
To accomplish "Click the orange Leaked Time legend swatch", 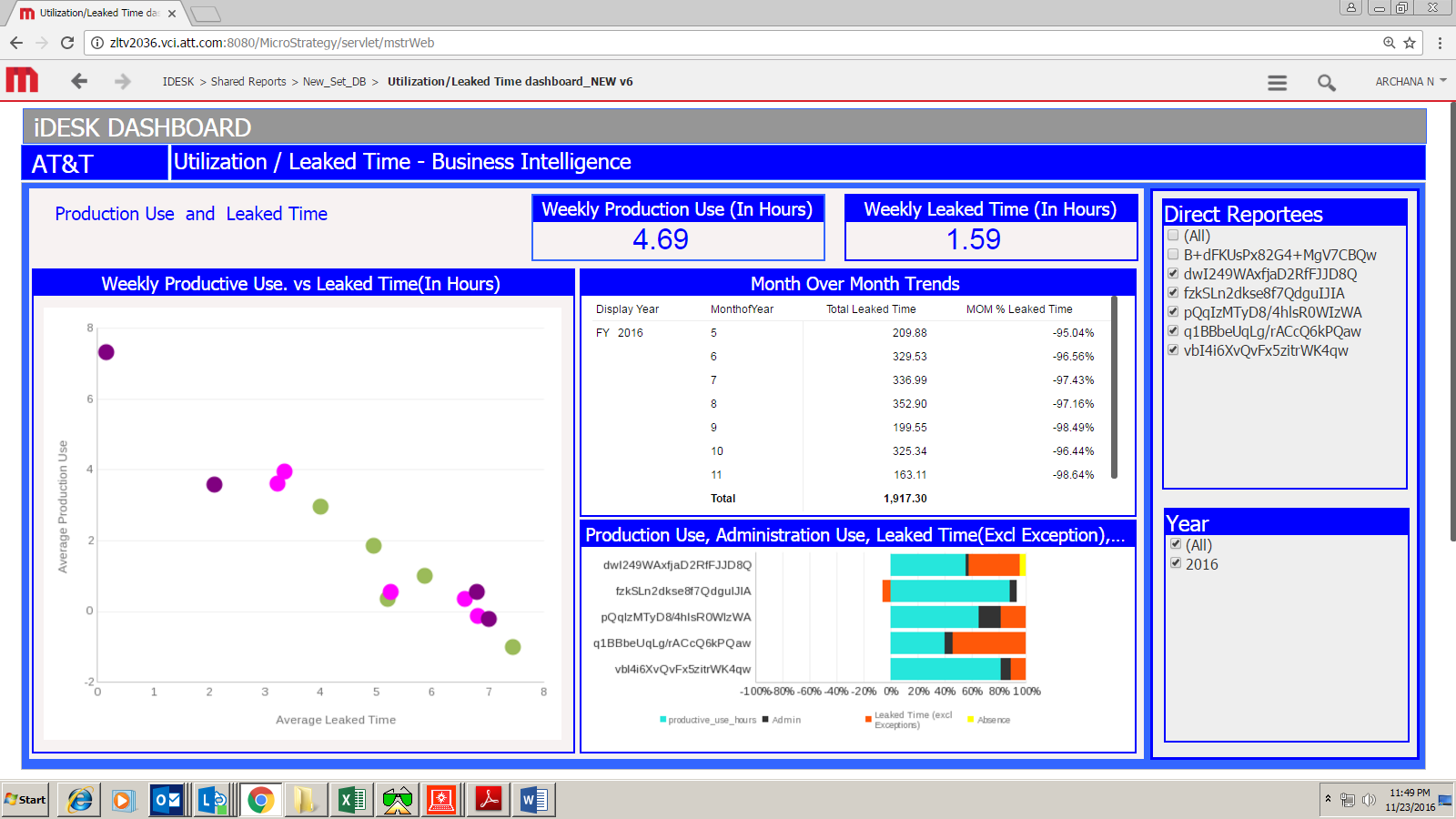I will pyautogui.click(x=868, y=720).
